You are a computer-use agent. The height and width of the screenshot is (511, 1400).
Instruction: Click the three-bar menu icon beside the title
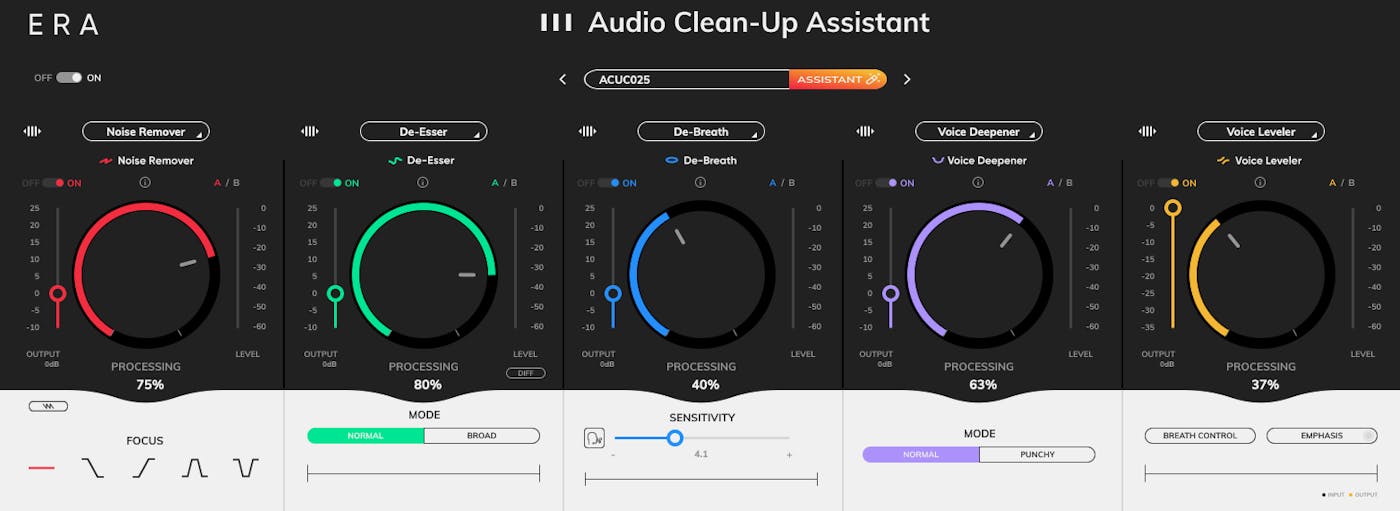556,22
